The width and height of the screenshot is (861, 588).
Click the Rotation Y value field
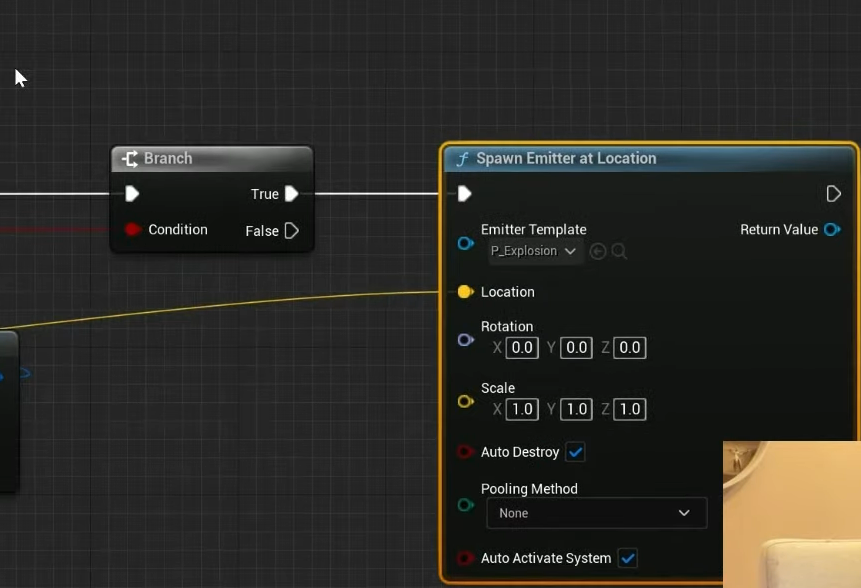pyautogui.click(x=576, y=348)
